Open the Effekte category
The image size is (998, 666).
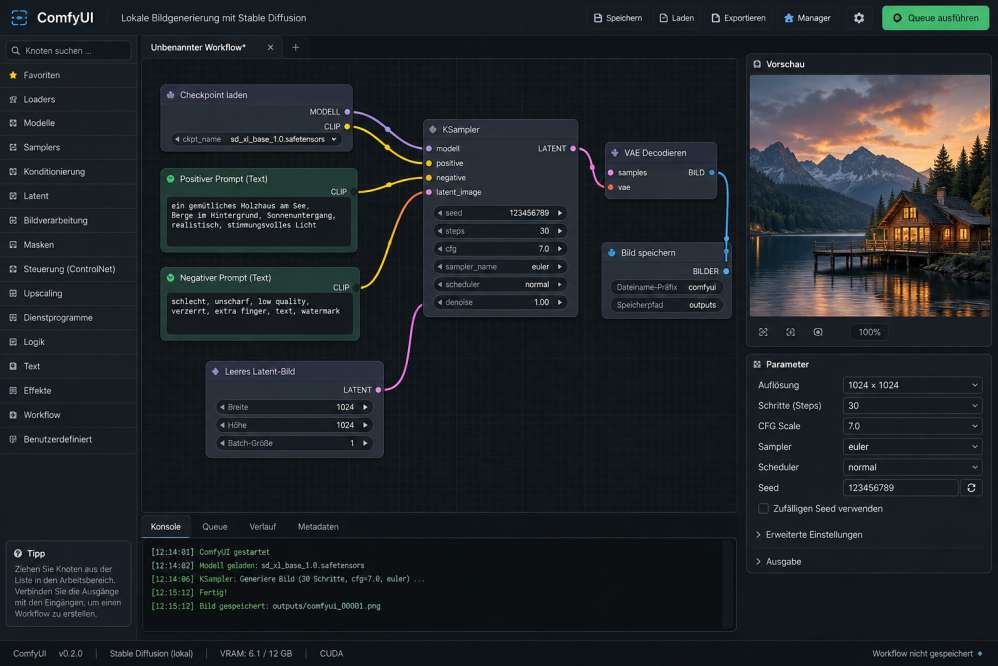(69, 390)
